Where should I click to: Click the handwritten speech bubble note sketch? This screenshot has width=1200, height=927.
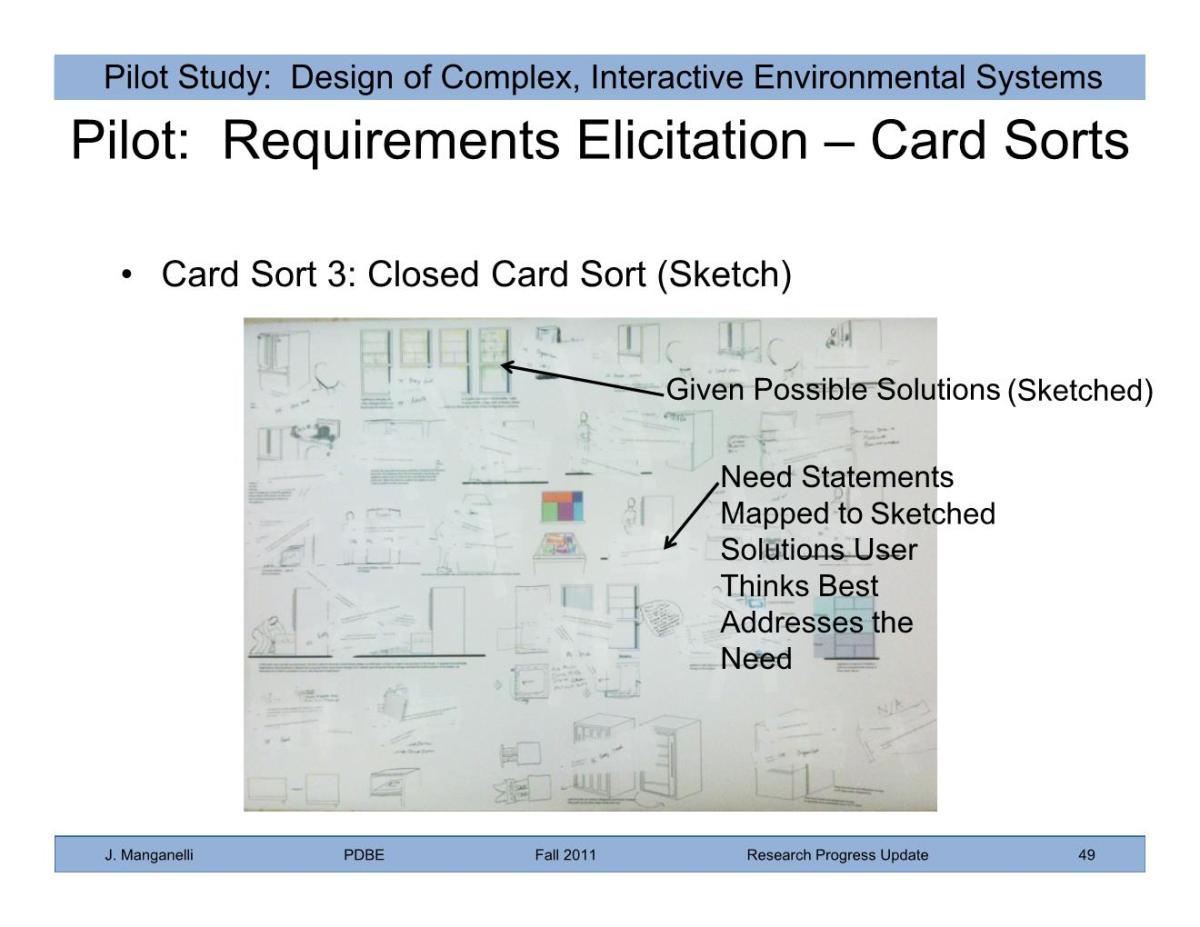(660, 620)
